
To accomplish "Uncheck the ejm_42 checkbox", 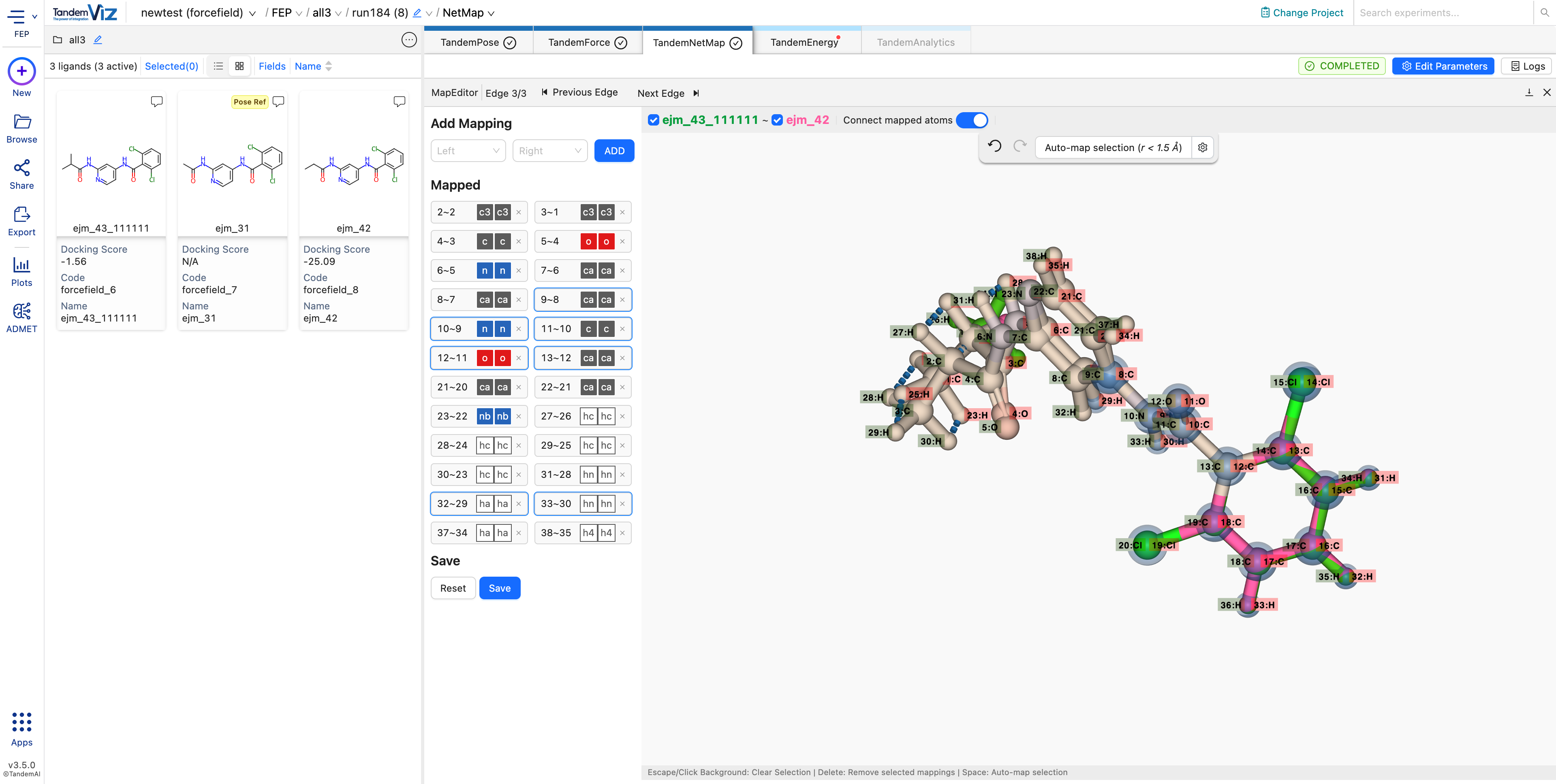I will coord(778,120).
